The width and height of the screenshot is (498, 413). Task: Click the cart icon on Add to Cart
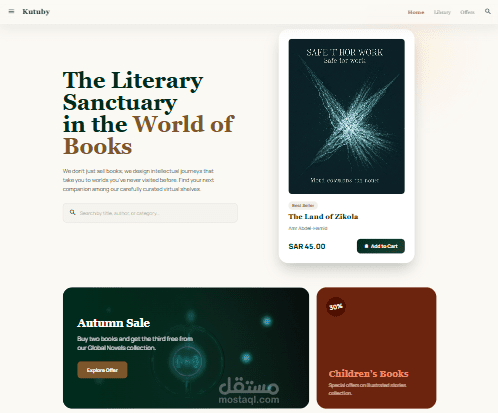[366, 246]
